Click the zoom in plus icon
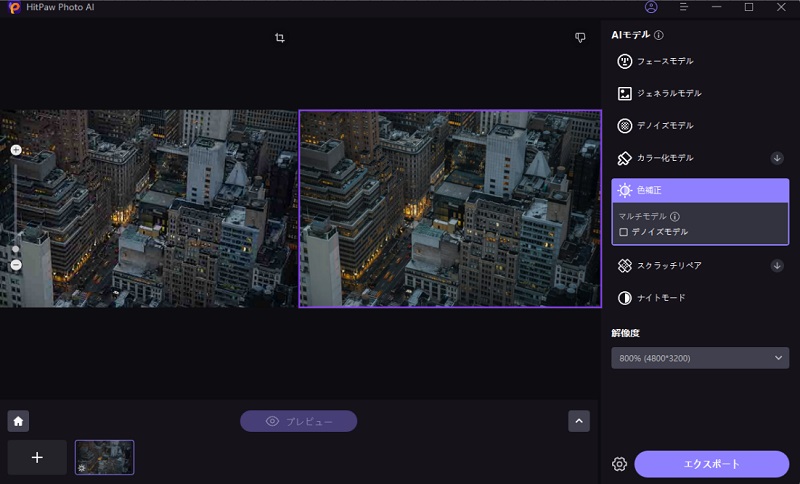The image size is (800, 484). point(16,150)
